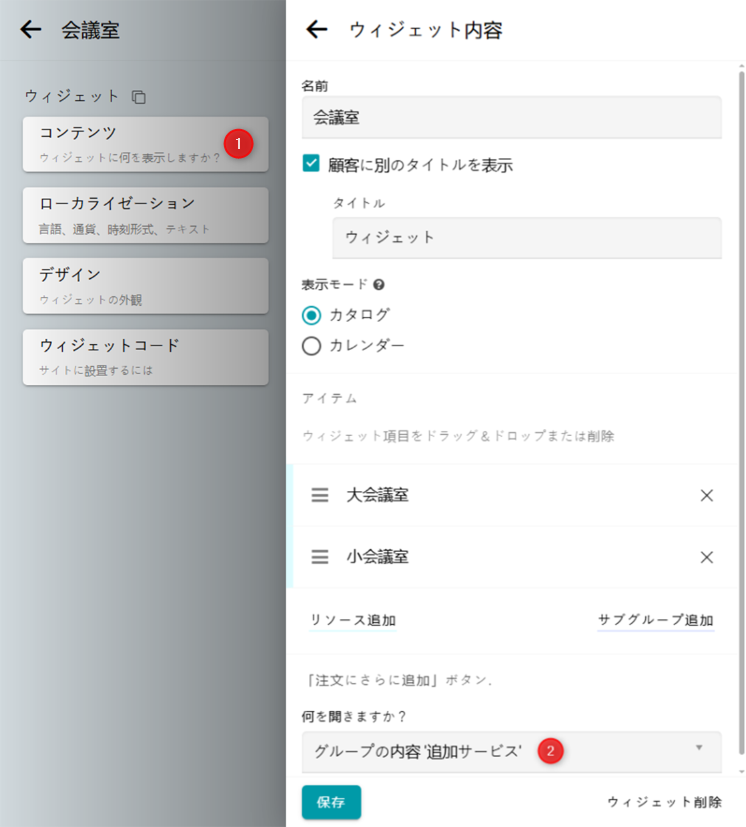Open the 何を開きますか dropdown
The image size is (746, 827).
click(x=511, y=750)
